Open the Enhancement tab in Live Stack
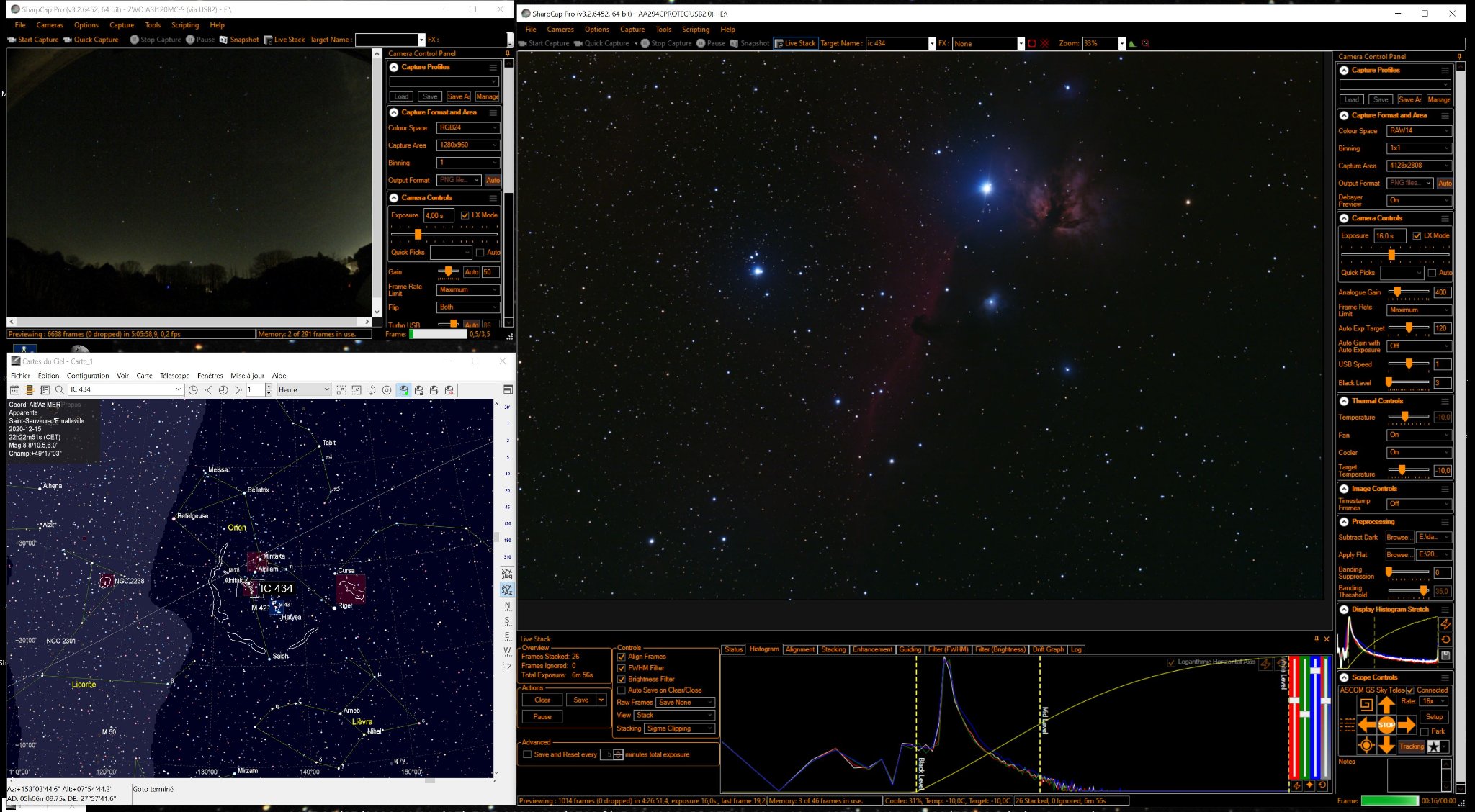Viewport: 1475px width, 812px height. tap(872, 649)
